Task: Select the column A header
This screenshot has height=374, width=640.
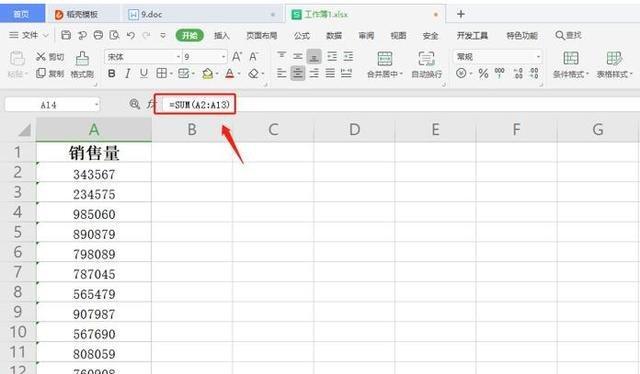Action: click(94, 129)
